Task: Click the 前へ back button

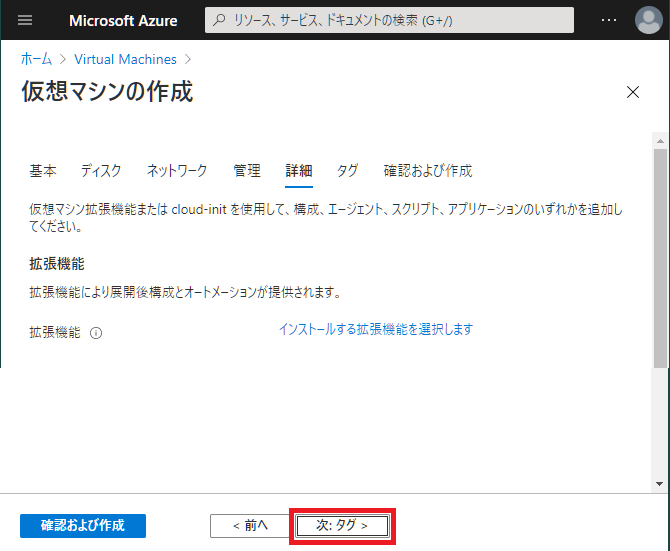Action: [x=249, y=525]
